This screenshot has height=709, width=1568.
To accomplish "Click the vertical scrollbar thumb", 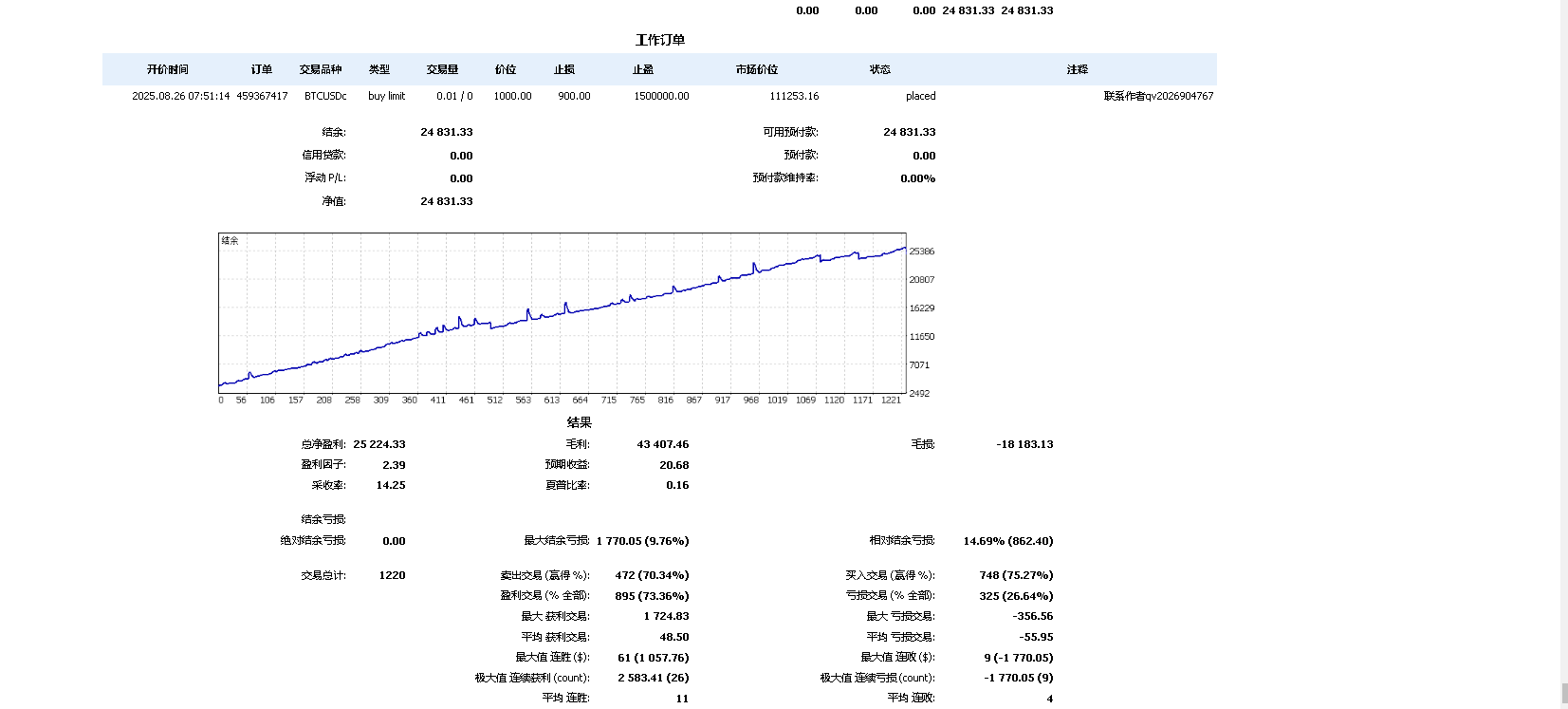I will (1563, 694).
